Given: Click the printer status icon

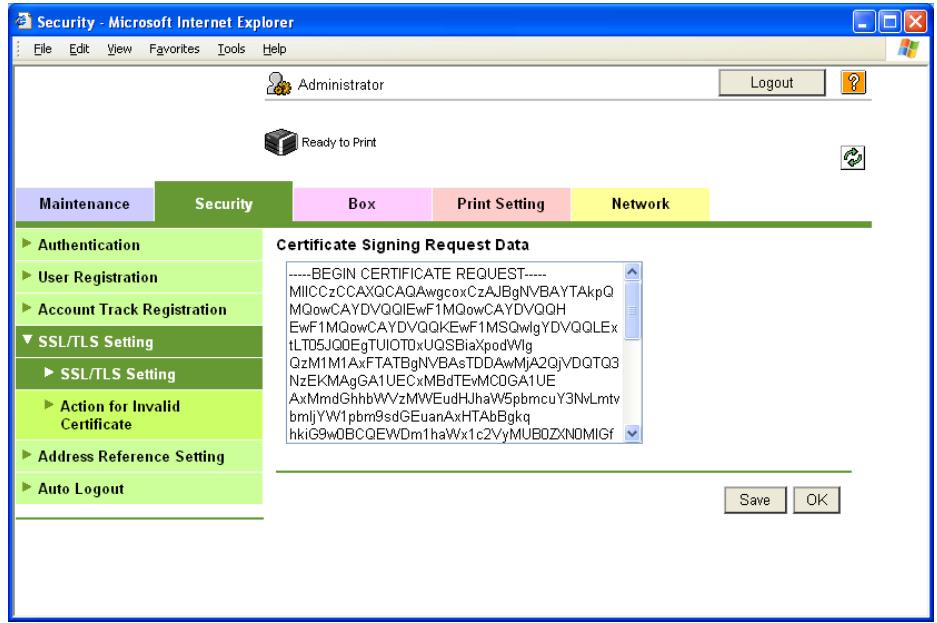Looking at the screenshot, I should (x=280, y=142).
